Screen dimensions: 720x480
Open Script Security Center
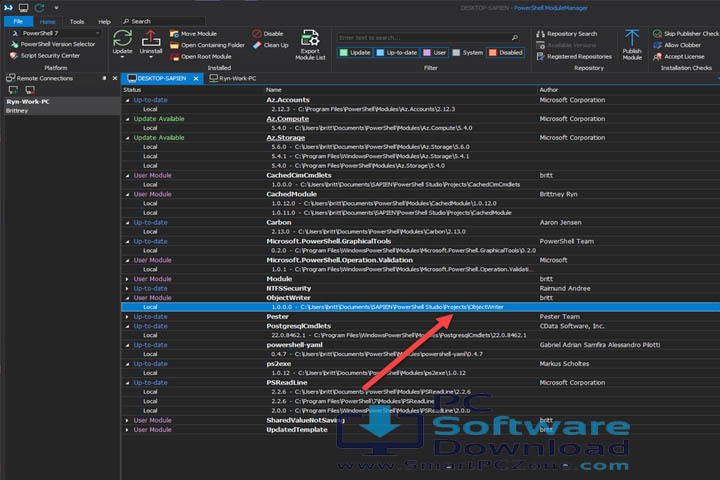[45, 56]
